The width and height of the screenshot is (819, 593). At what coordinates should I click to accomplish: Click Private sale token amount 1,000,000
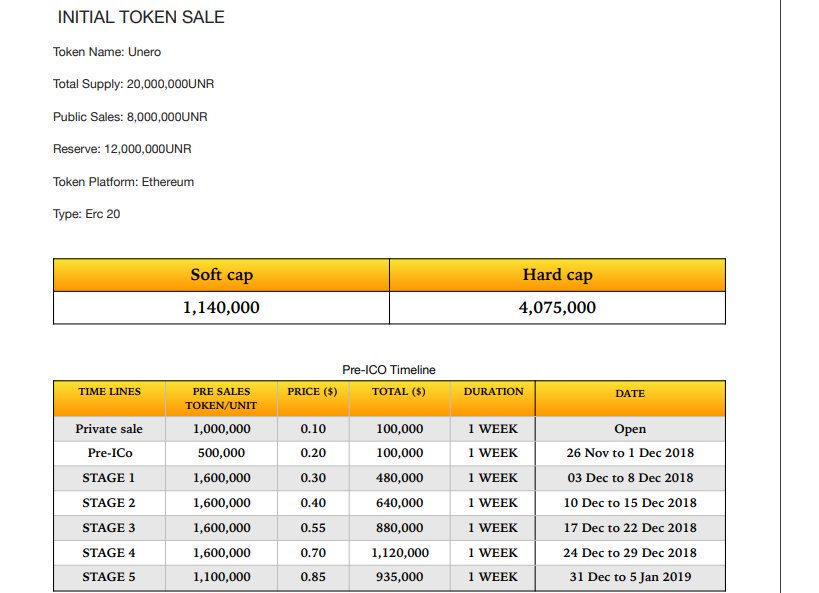click(x=221, y=429)
